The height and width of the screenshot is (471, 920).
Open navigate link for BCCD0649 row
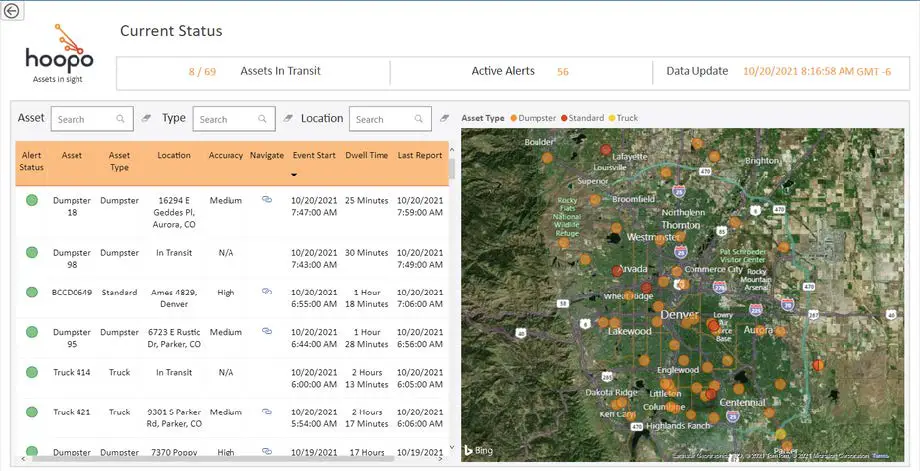(x=267, y=291)
